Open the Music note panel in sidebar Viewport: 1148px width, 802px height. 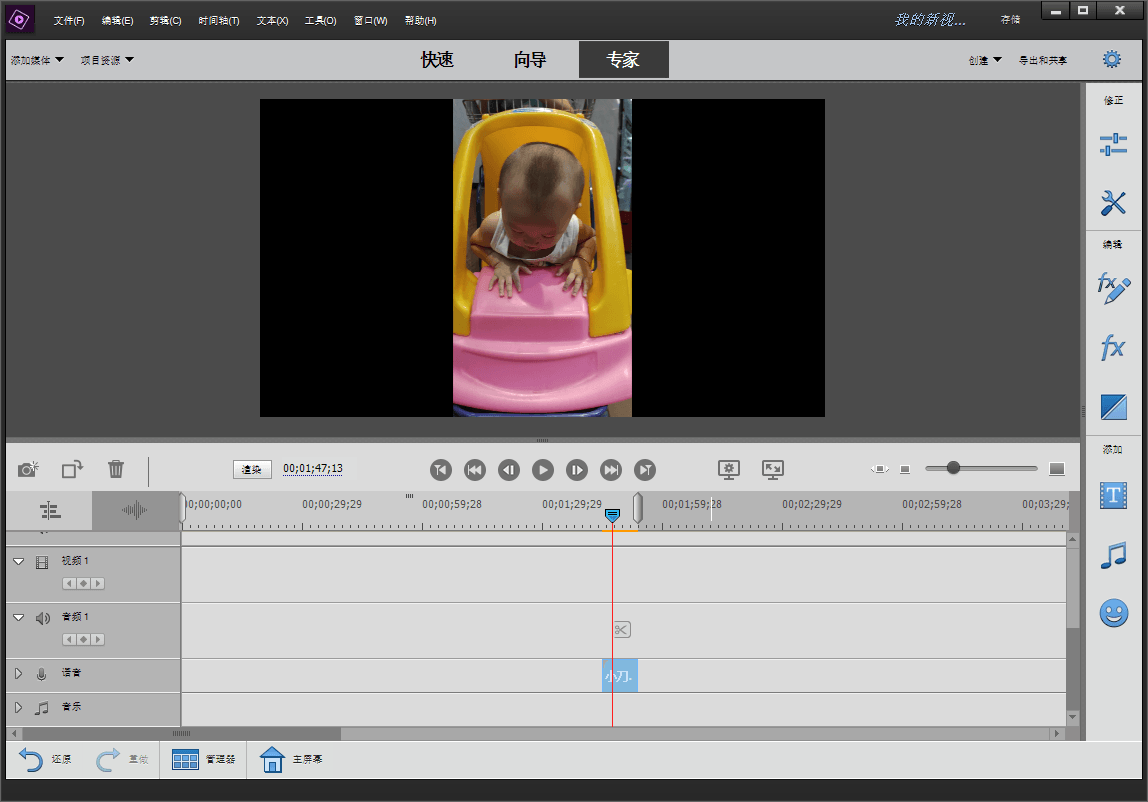click(x=1113, y=555)
